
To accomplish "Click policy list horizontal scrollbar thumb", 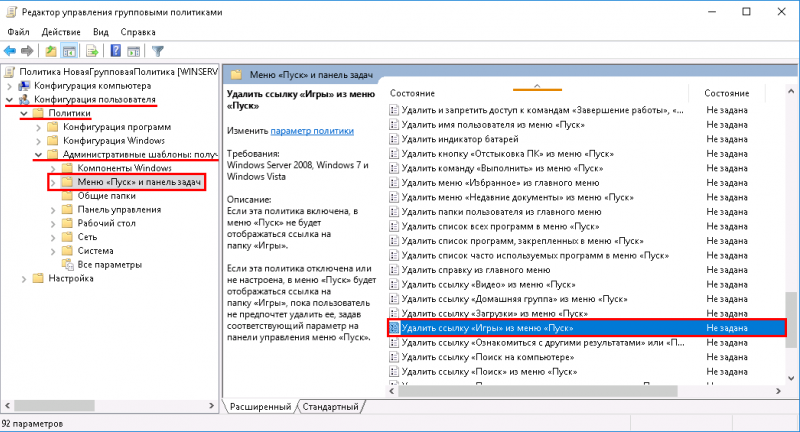I will (x=538, y=391).
